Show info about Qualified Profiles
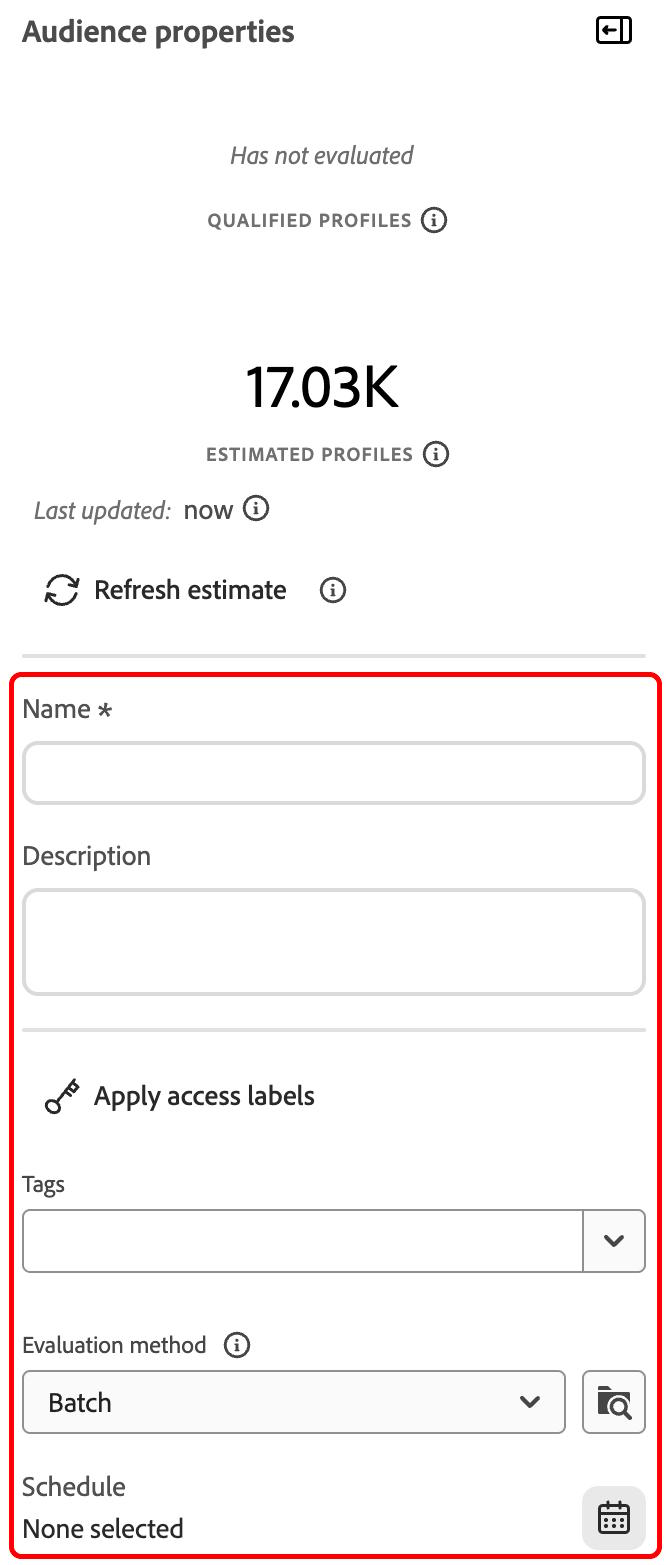This screenshot has height=1565, width=666. point(433,220)
